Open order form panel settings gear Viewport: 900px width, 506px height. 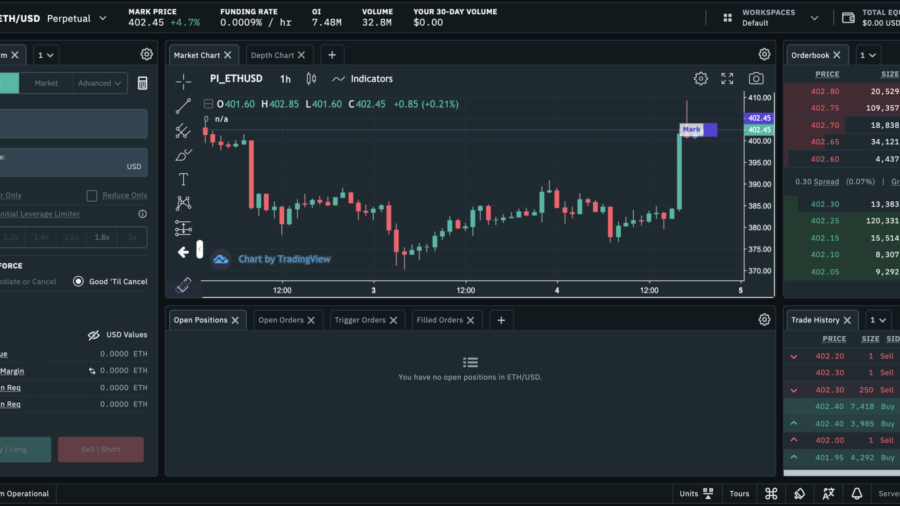tap(146, 55)
